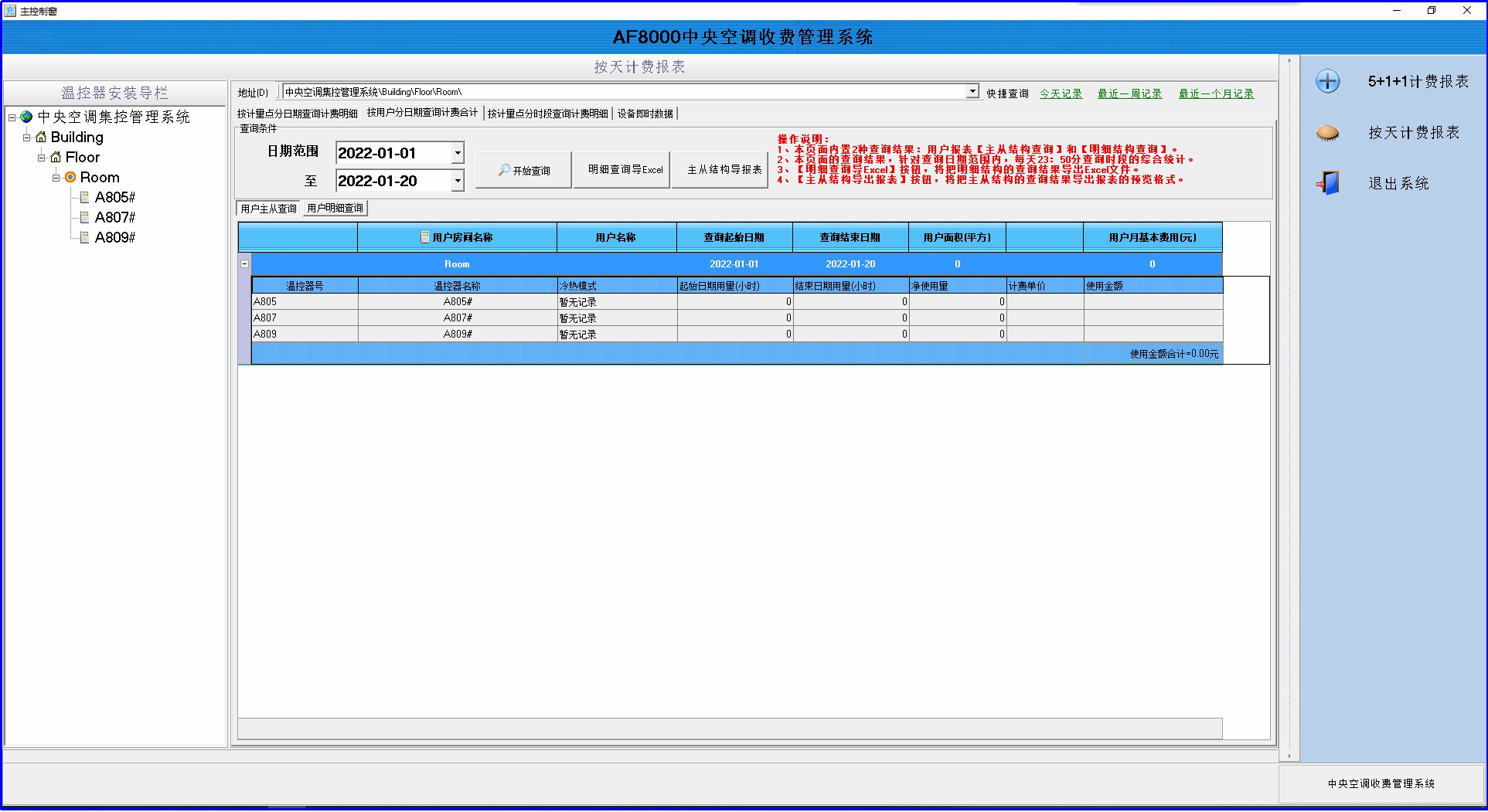Viewport: 1488px width, 812px height.
Task: Click the 查询结束日期 column header
Action: tap(850, 237)
